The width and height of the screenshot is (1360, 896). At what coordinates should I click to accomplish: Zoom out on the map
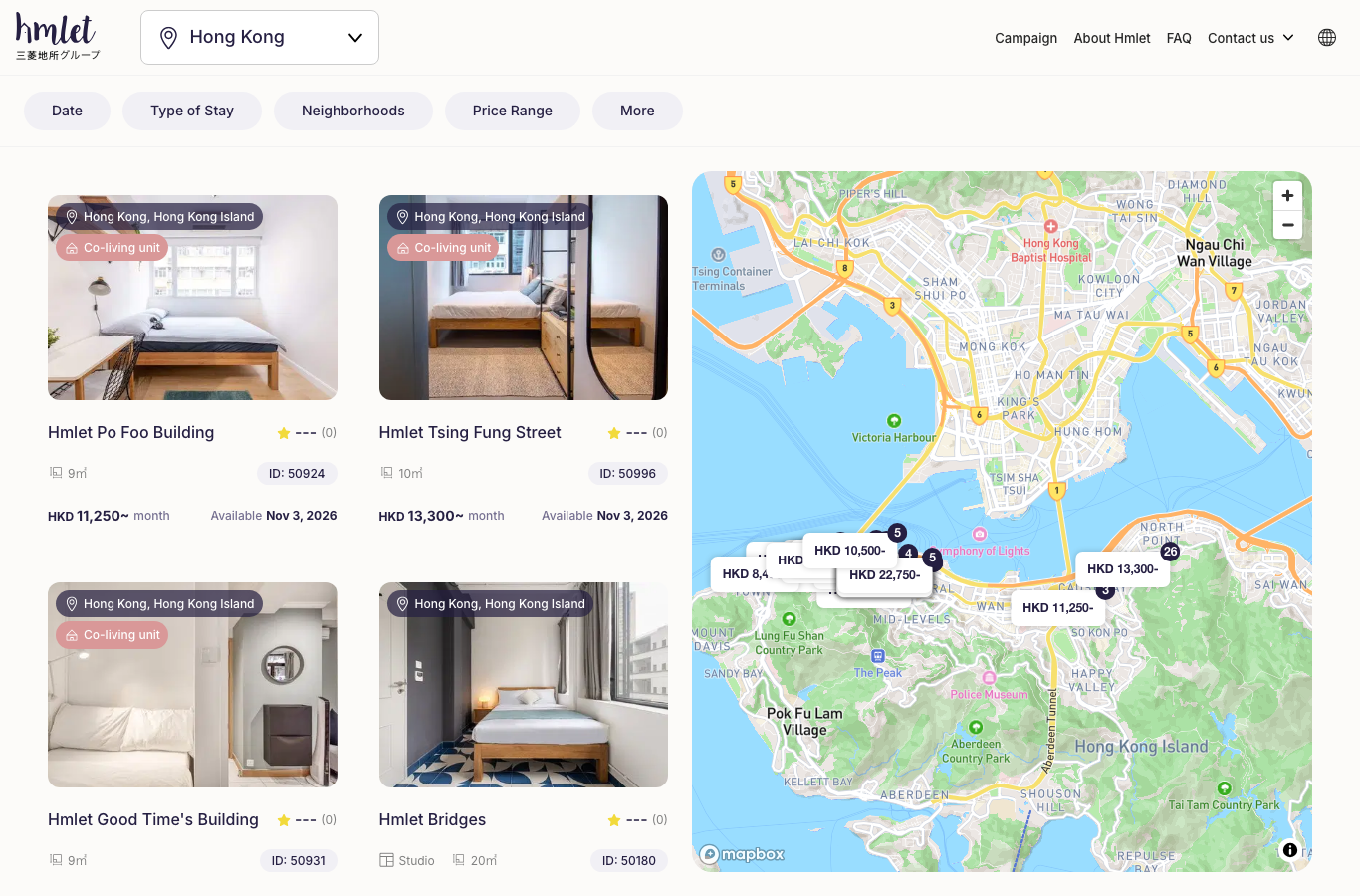coord(1287,225)
